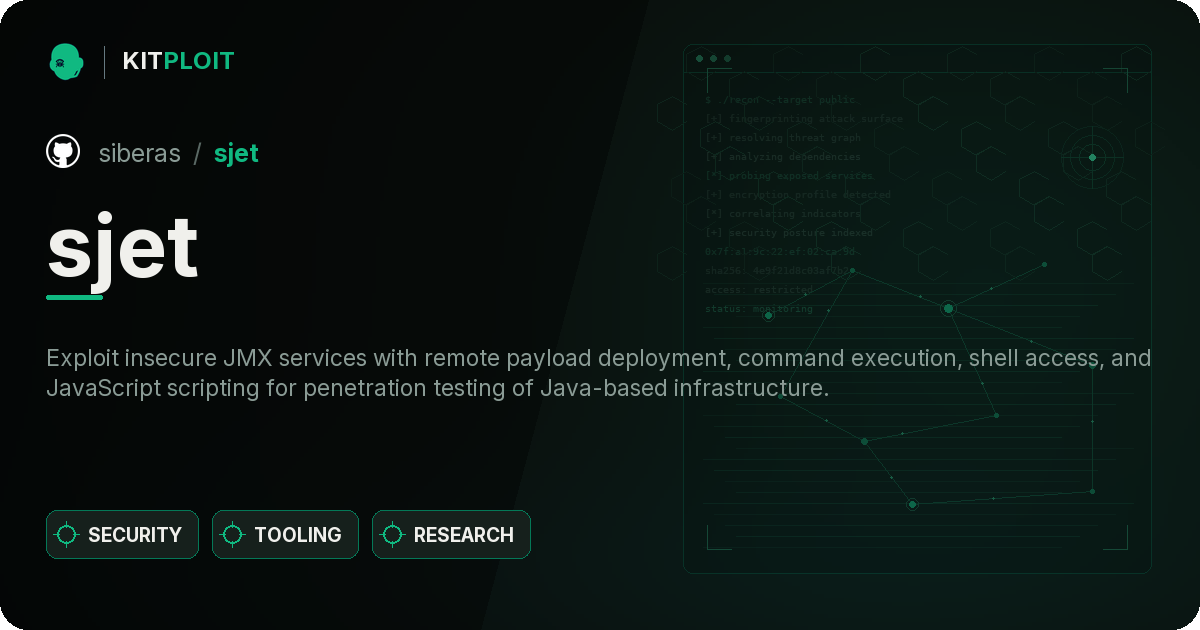Click the description starting 'Exploit insecure JMX services'
The width and height of the screenshot is (1200, 630).
[599, 373]
